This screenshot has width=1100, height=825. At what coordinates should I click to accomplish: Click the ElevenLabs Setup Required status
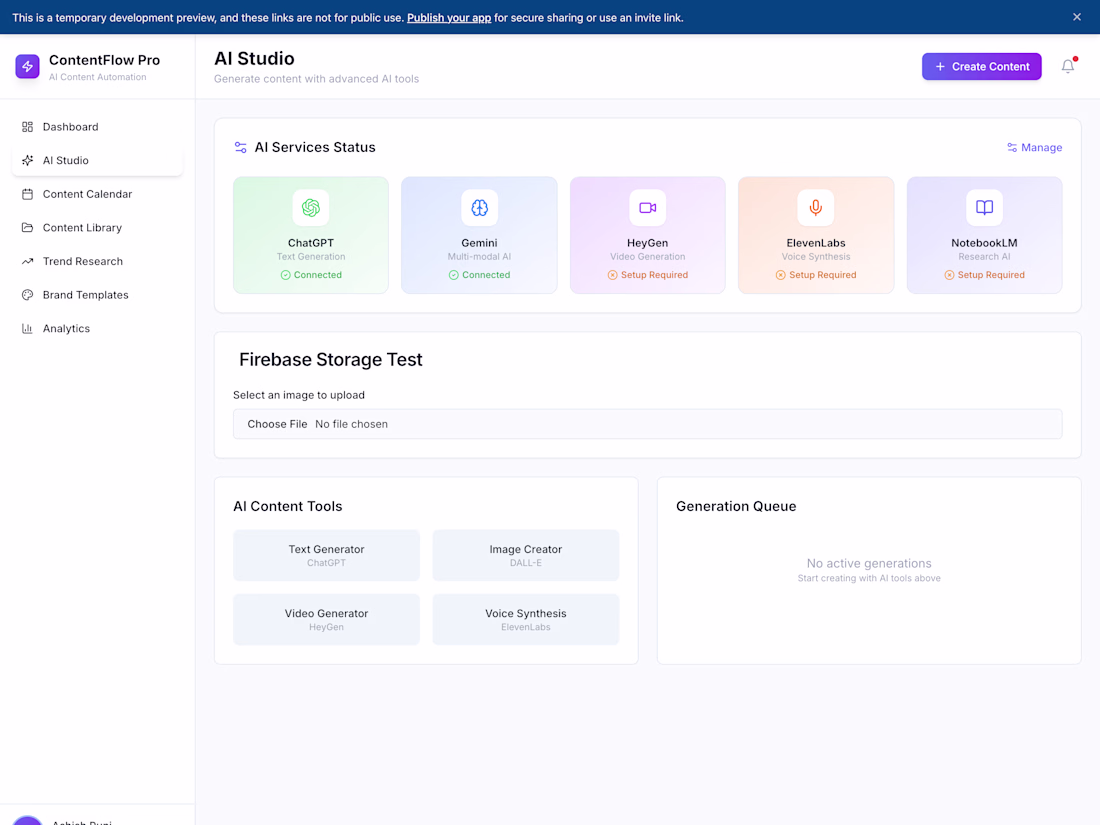click(816, 275)
